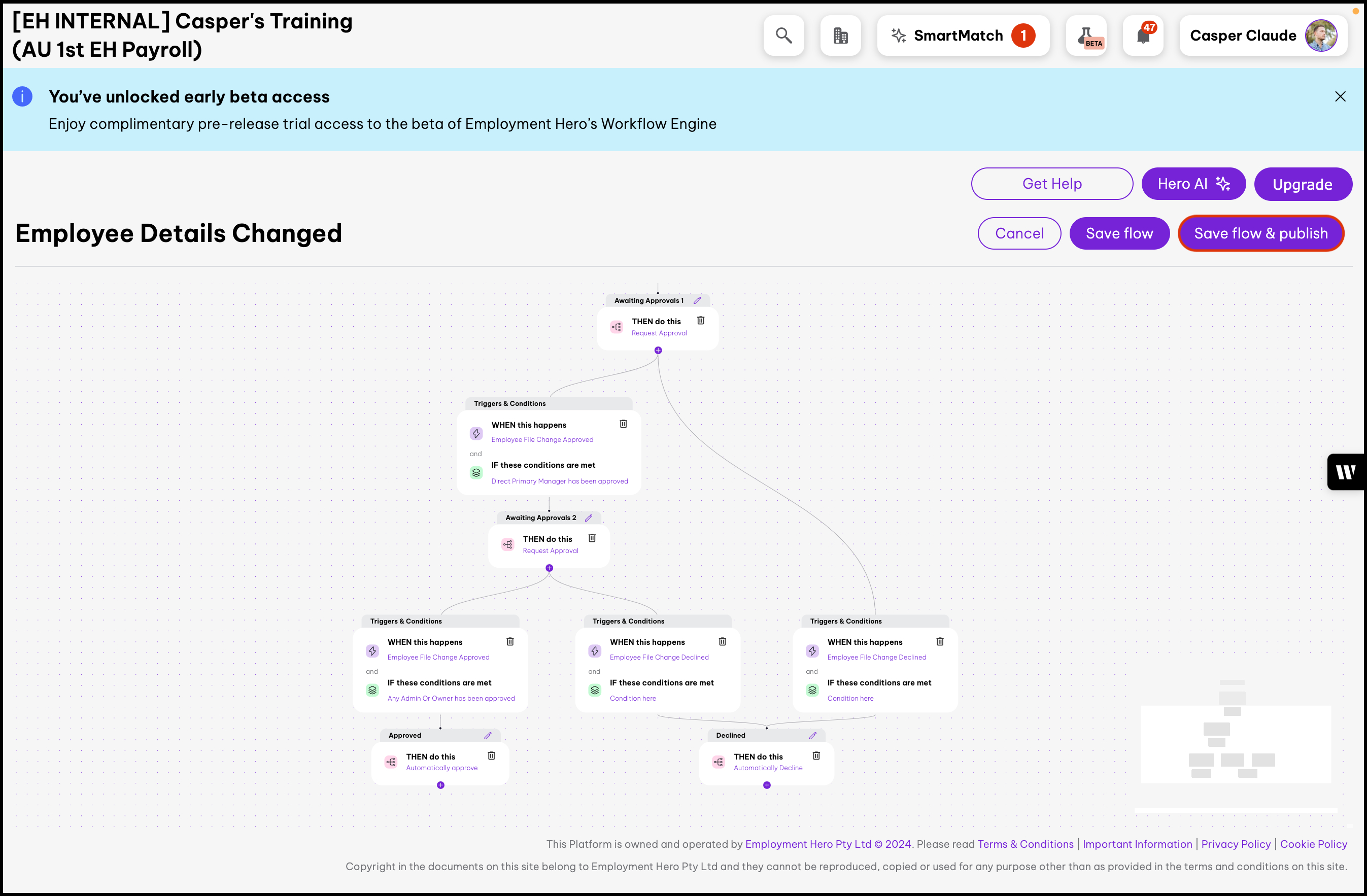1367x896 pixels.
Task: Add a step below Automatically approve
Action: (440, 785)
